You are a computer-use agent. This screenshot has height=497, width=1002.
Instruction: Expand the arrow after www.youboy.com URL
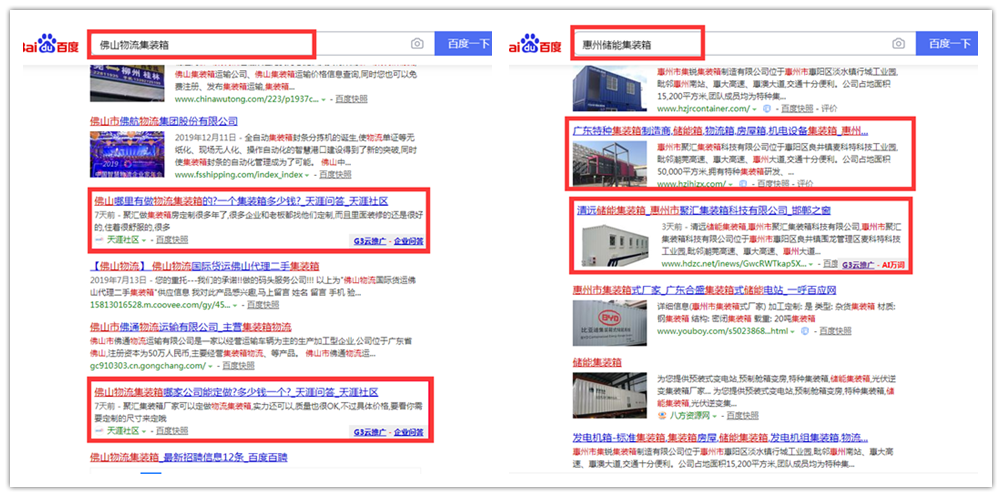pos(793,331)
